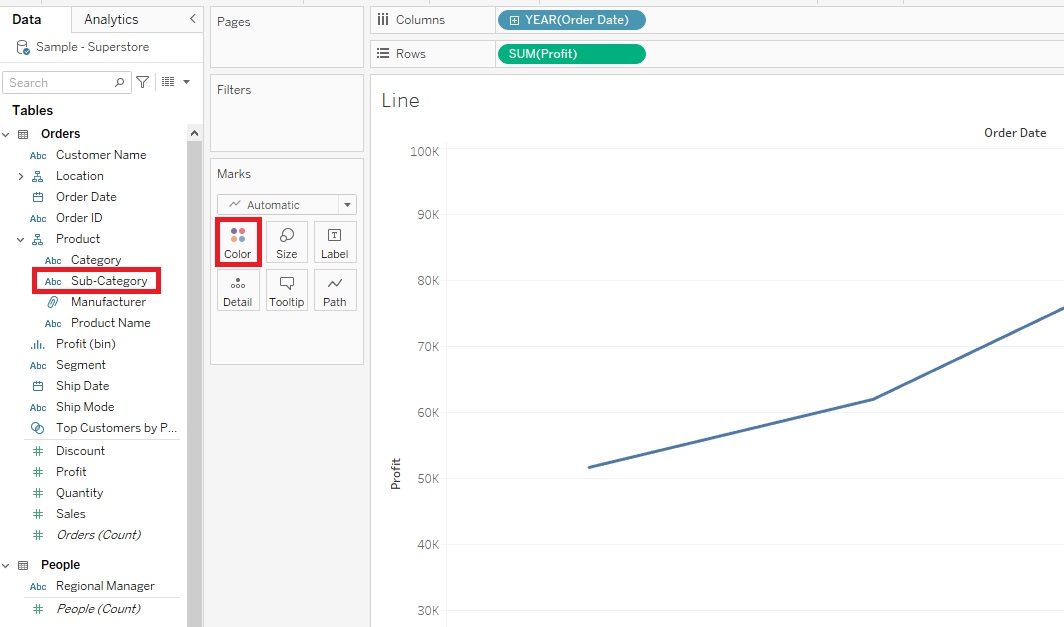Click the Pages shelf label
This screenshot has width=1064, height=627.
(233, 22)
